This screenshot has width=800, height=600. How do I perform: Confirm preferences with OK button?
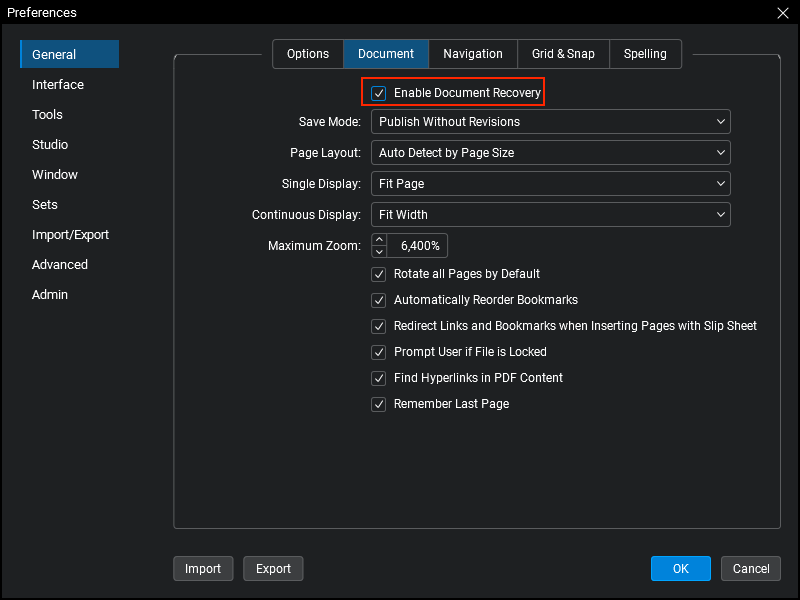click(x=680, y=568)
